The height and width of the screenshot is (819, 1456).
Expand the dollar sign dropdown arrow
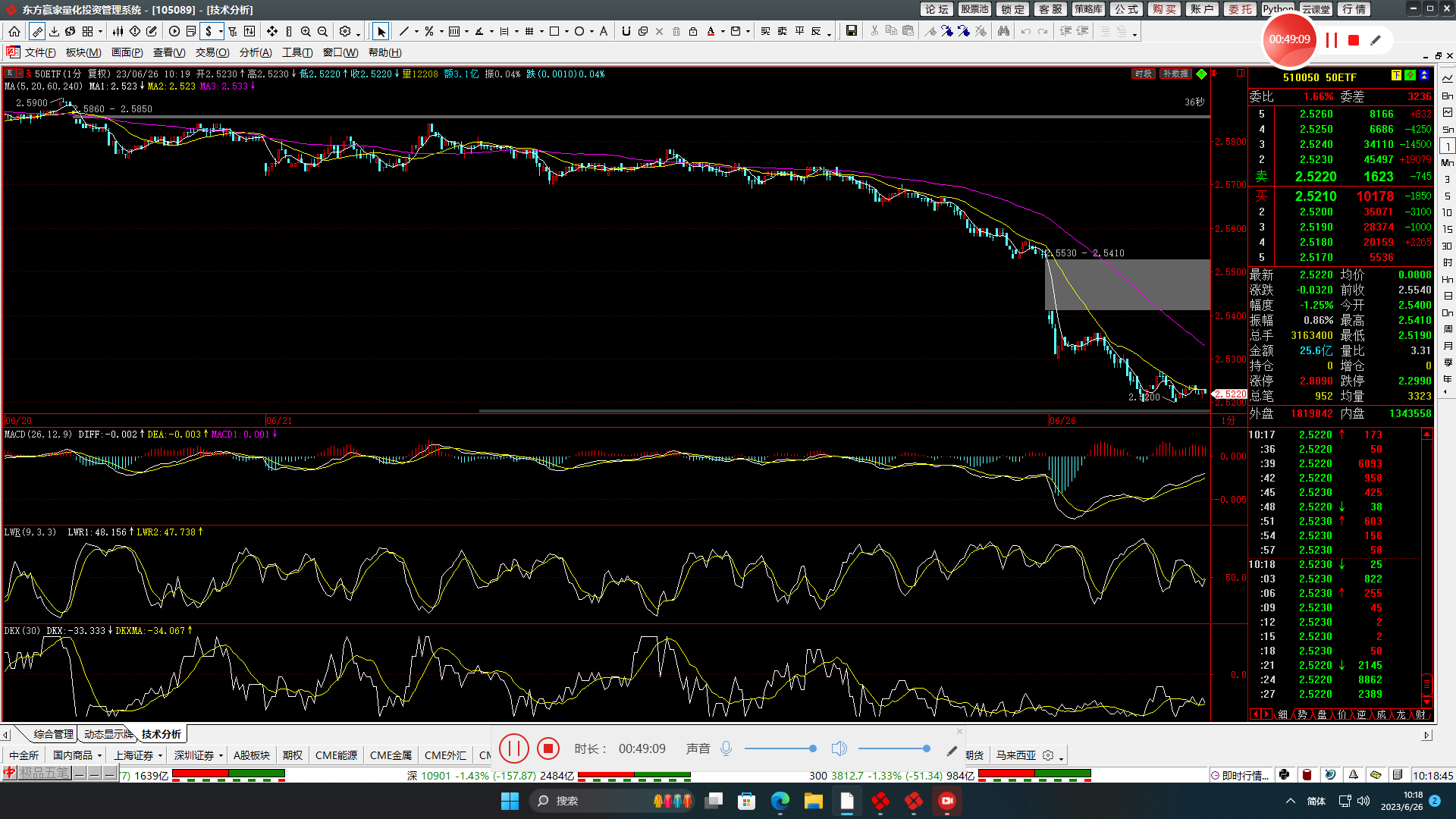click(x=221, y=32)
